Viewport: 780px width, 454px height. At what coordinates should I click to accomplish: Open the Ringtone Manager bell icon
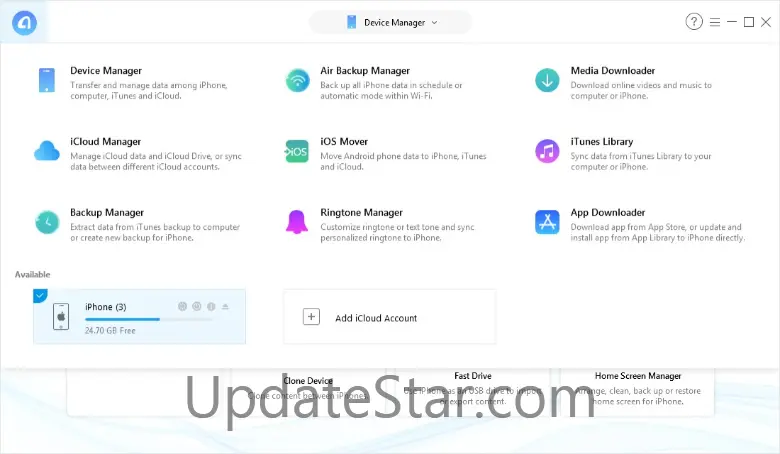297,222
